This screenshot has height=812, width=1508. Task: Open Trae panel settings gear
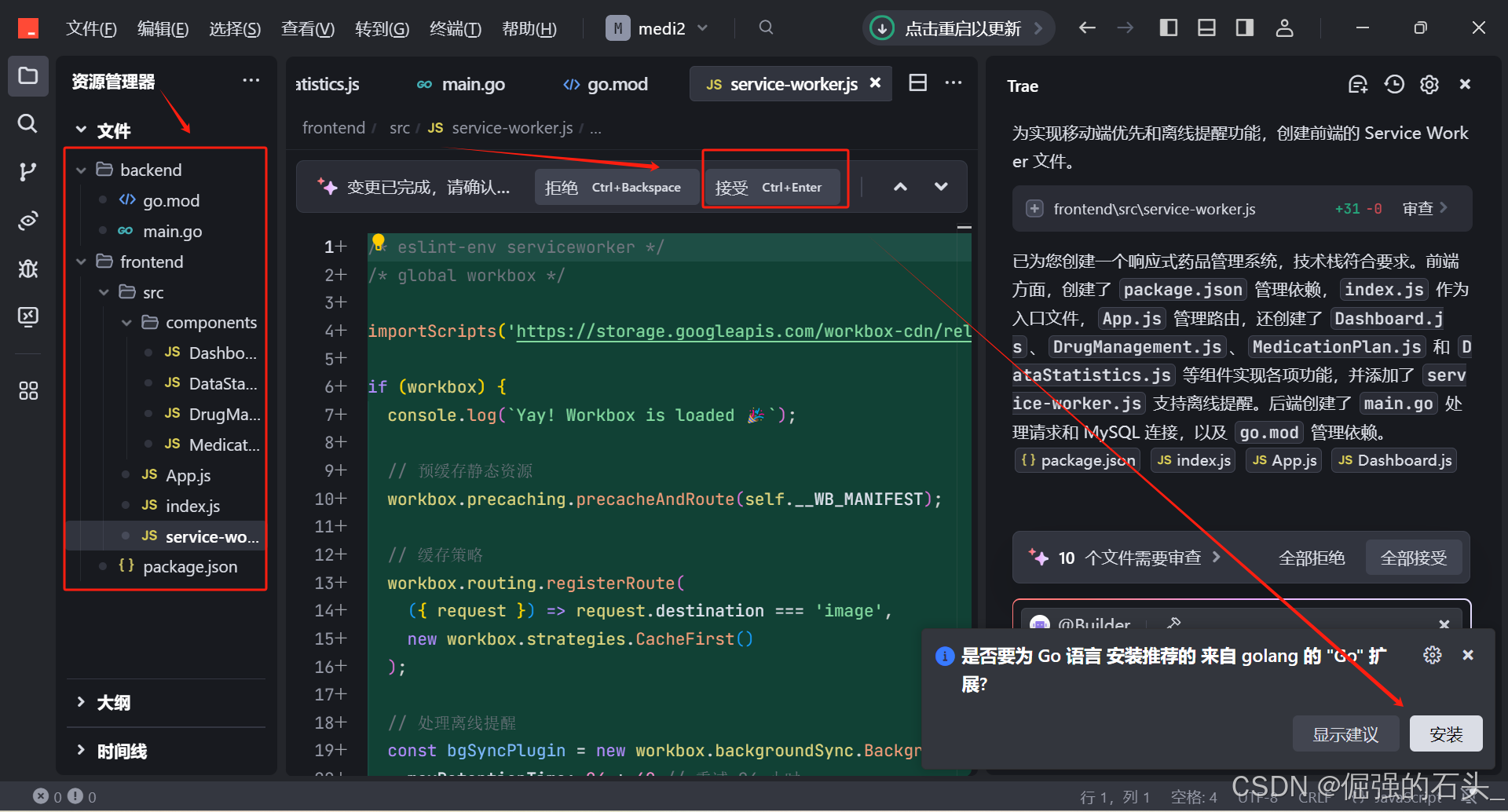[x=1429, y=85]
